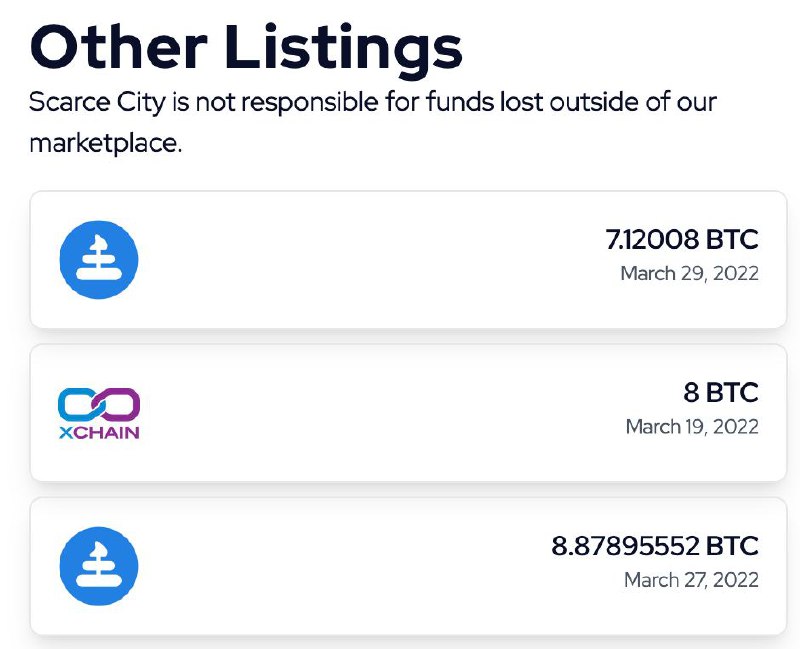Select the March 19, 2022 date
The height and width of the screenshot is (649, 800).
tap(692, 427)
